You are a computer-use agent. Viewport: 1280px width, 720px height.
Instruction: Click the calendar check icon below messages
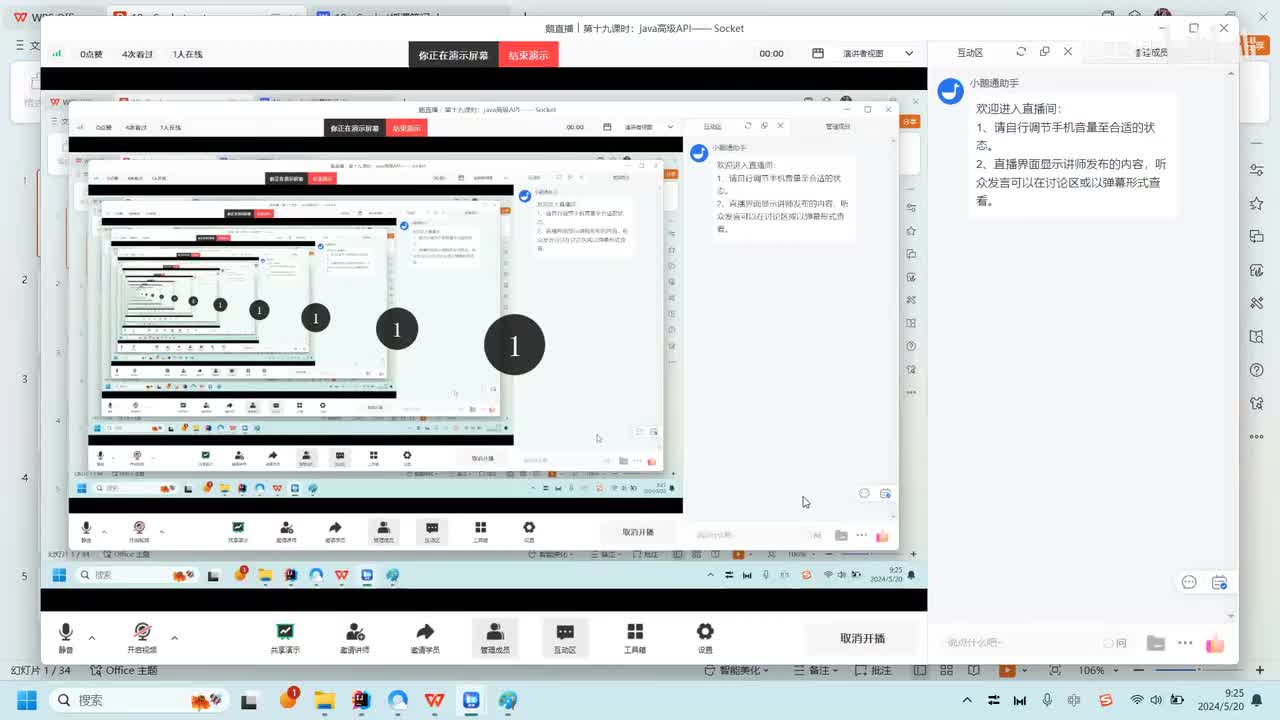1219,582
